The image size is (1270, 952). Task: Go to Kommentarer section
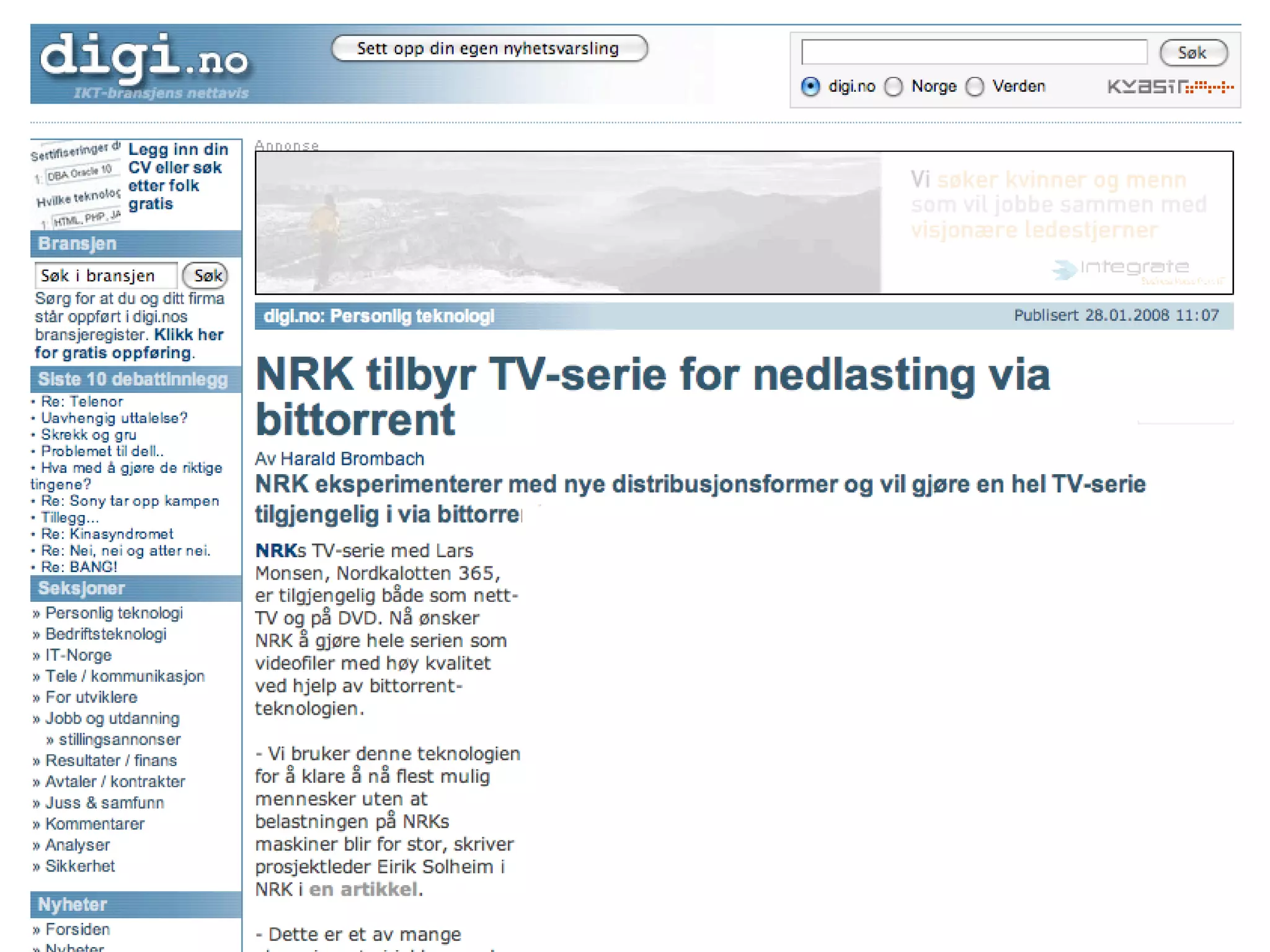tap(95, 824)
